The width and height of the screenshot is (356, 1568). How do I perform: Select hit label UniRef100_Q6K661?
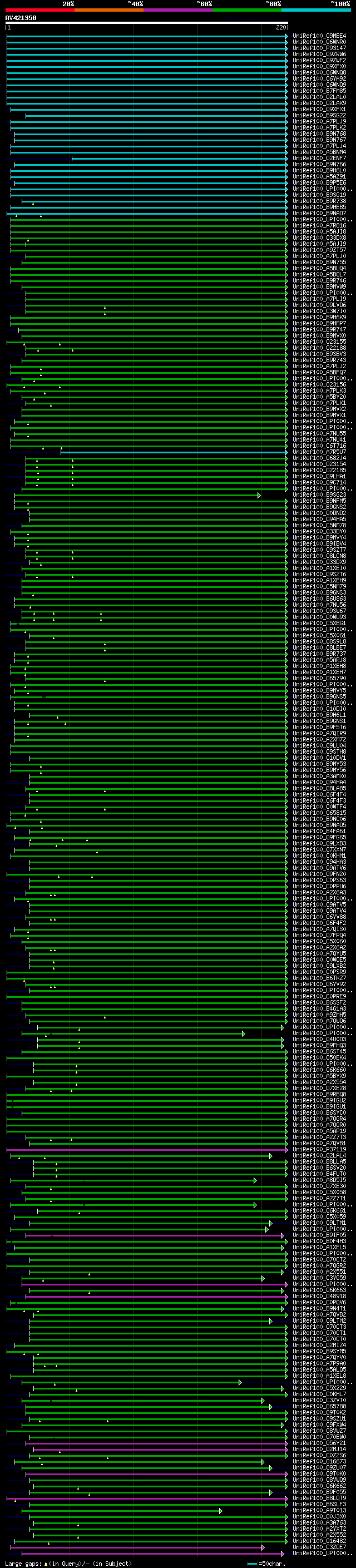pos(319,1211)
